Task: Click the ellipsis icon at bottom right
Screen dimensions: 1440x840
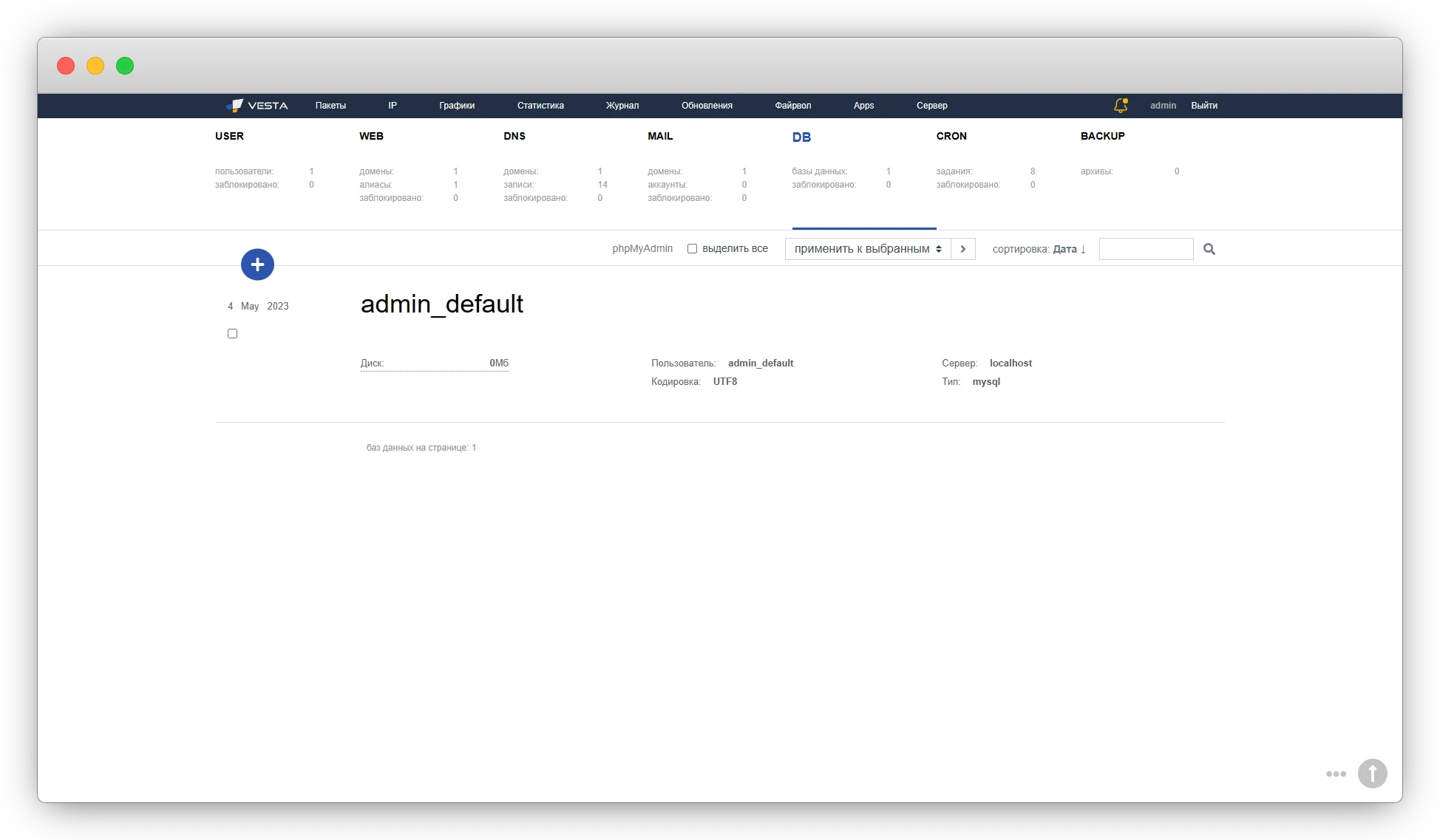Action: [x=1336, y=773]
